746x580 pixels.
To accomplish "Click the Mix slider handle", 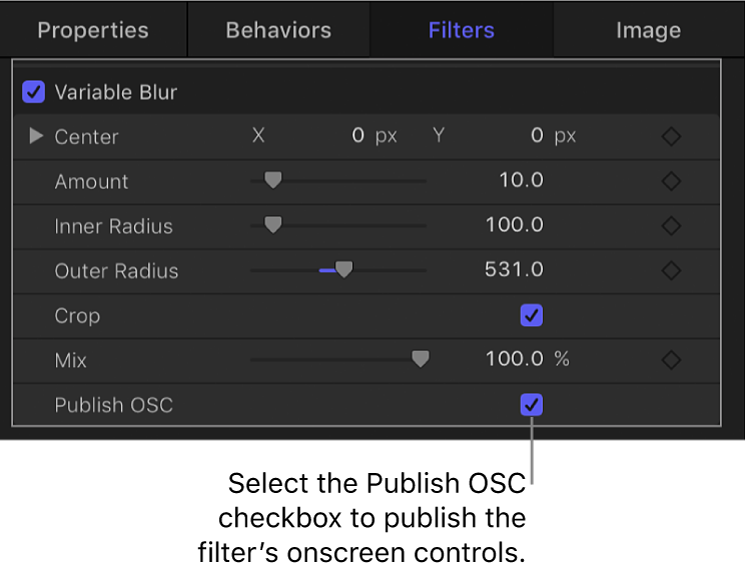I will [x=421, y=359].
